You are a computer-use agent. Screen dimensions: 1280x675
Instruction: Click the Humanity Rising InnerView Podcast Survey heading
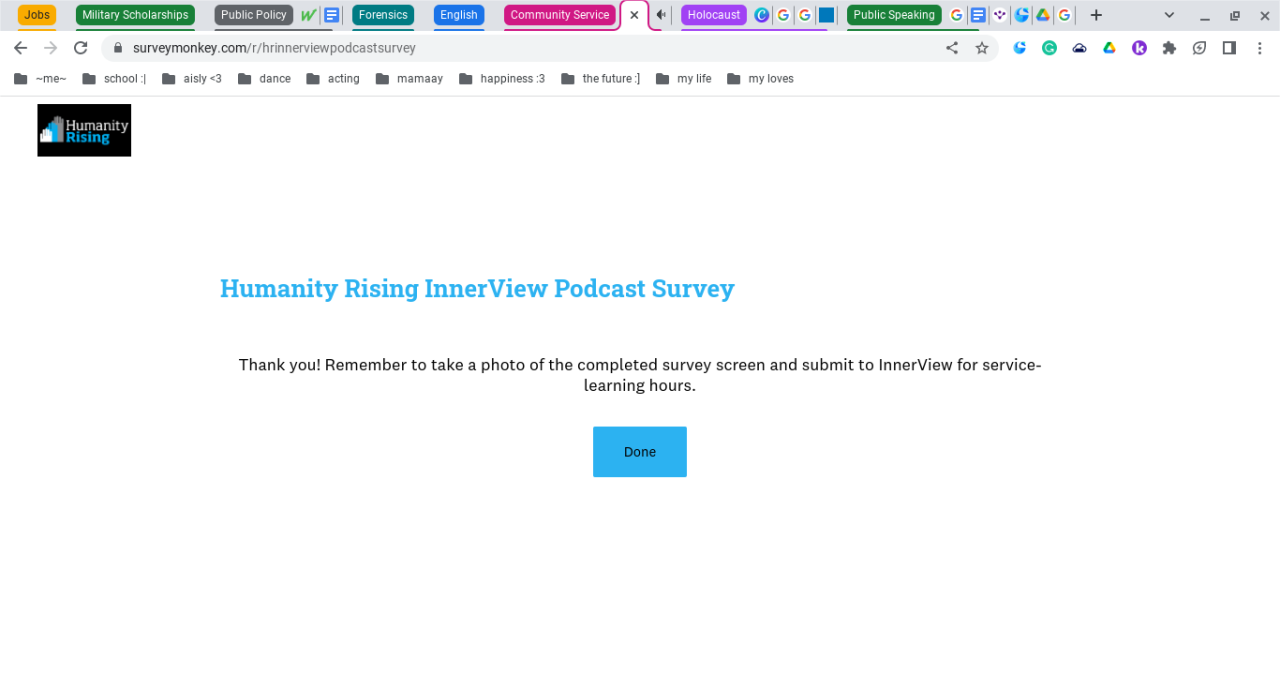(x=477, y=288)
